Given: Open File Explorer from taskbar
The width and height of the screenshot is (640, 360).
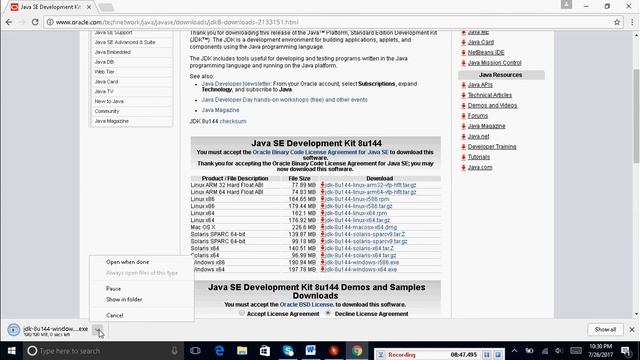Looking at the screenshot, I should pyautogui.click(x=242, y=351).
